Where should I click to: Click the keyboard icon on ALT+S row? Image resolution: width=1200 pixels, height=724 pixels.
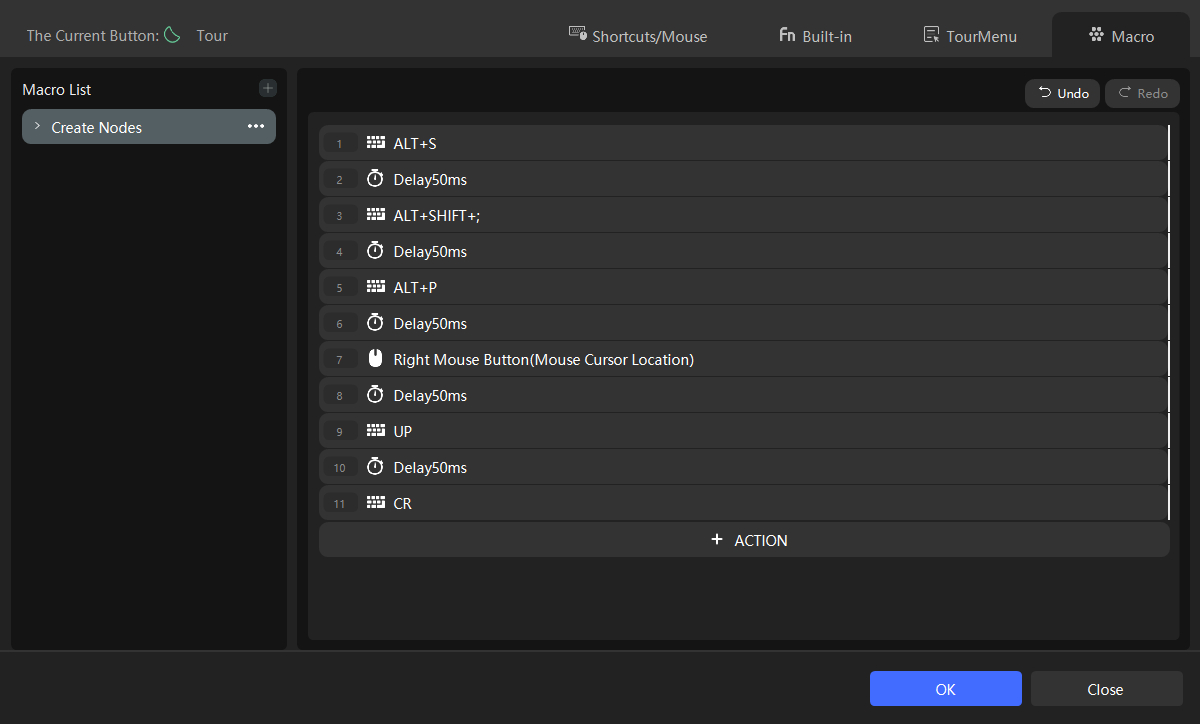(x=376, y=143)
